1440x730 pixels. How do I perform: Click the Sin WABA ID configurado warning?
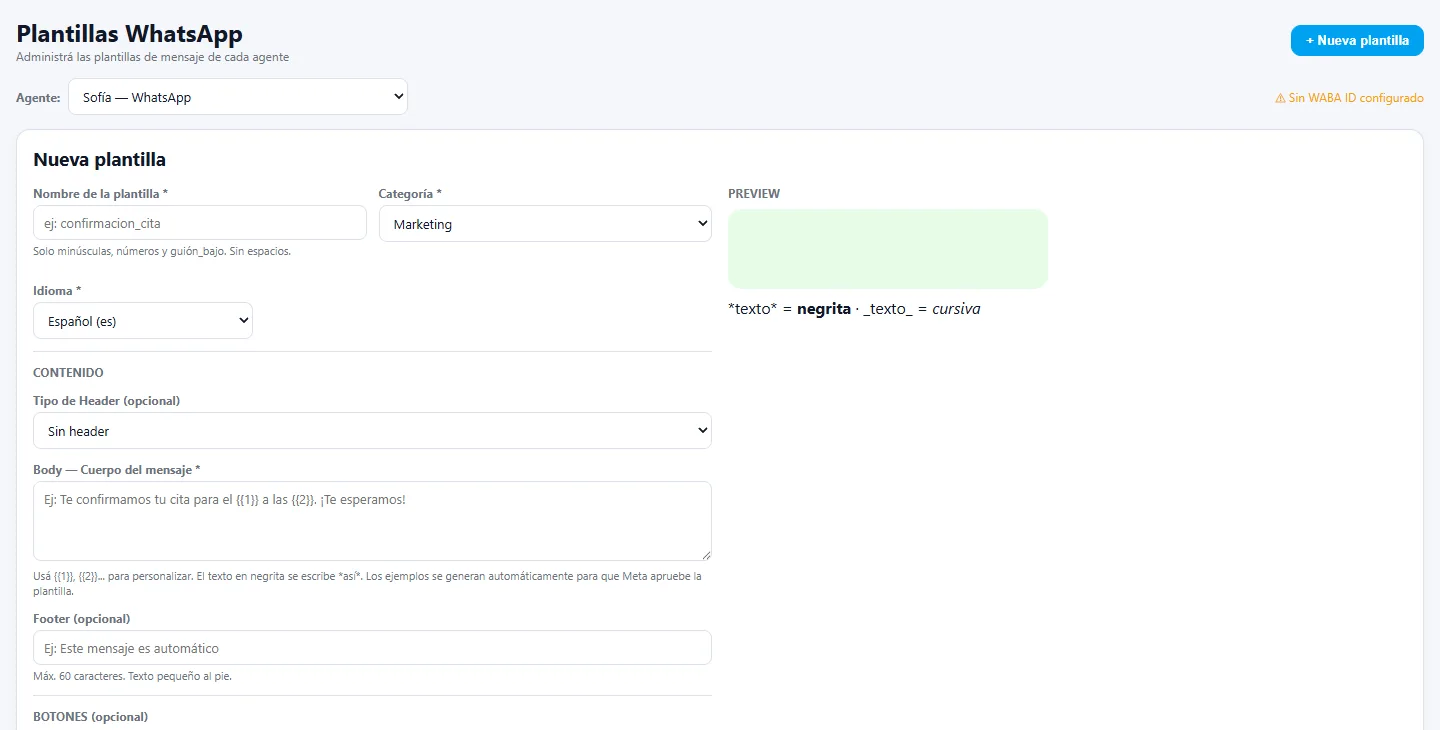click(1349, 98)
